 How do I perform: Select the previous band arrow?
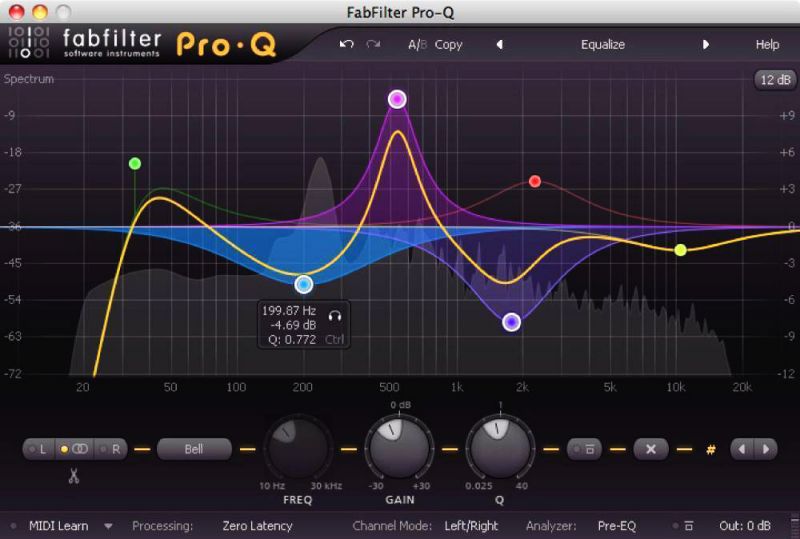coord(742,449)
